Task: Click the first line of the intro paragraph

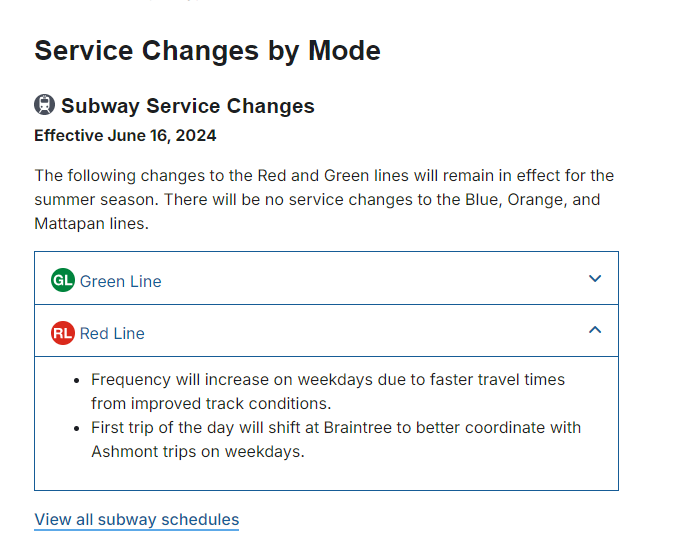Action: 324,176
